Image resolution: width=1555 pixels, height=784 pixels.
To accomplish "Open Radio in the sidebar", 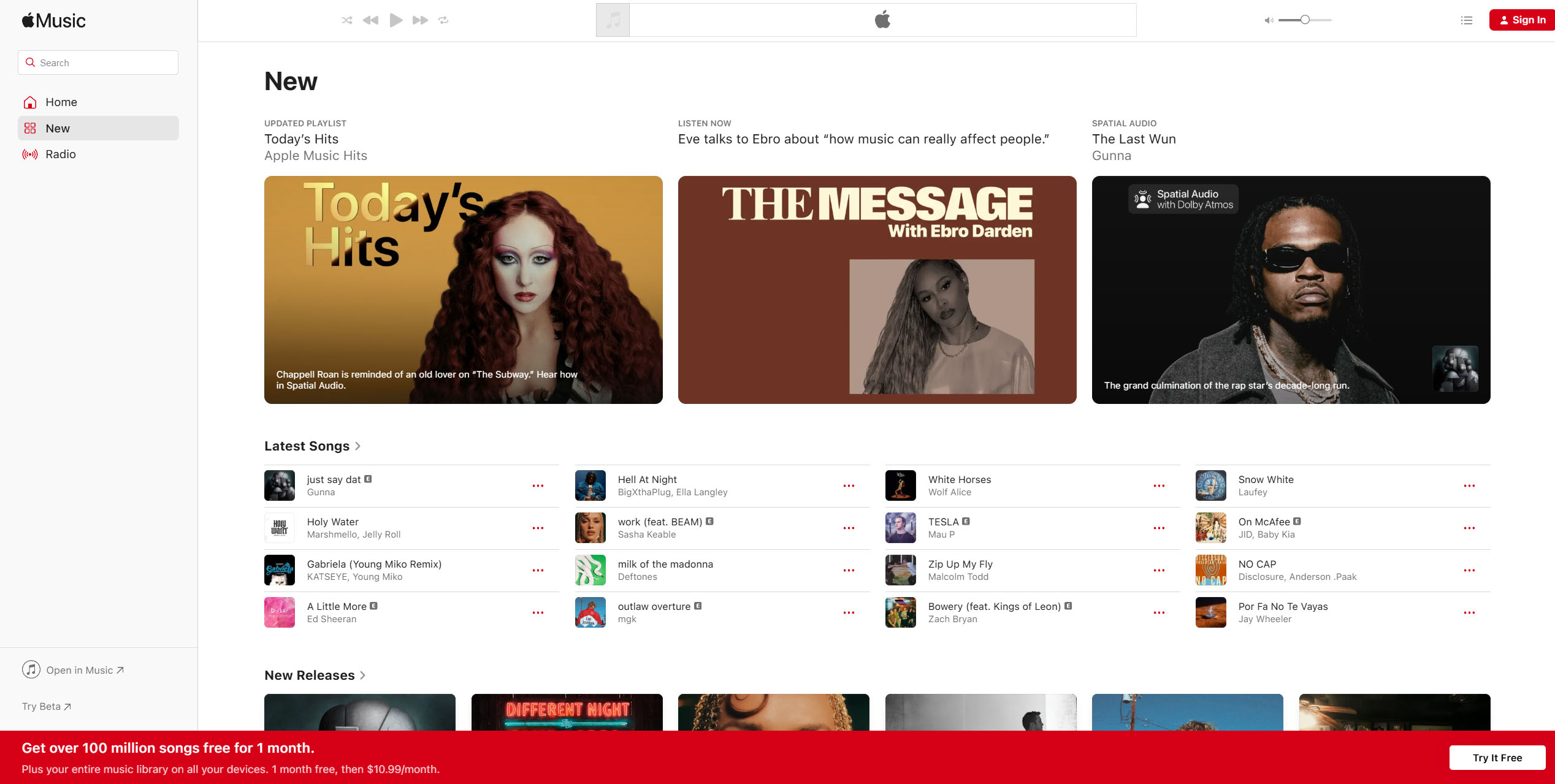I will (98, 154).
